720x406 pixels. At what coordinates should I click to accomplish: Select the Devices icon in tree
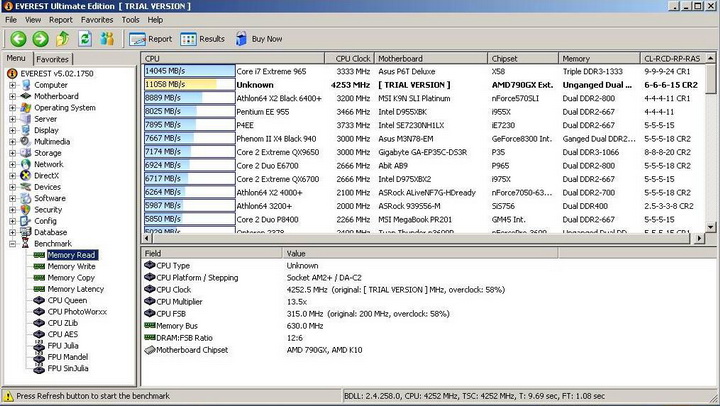[x=26, y=187]
